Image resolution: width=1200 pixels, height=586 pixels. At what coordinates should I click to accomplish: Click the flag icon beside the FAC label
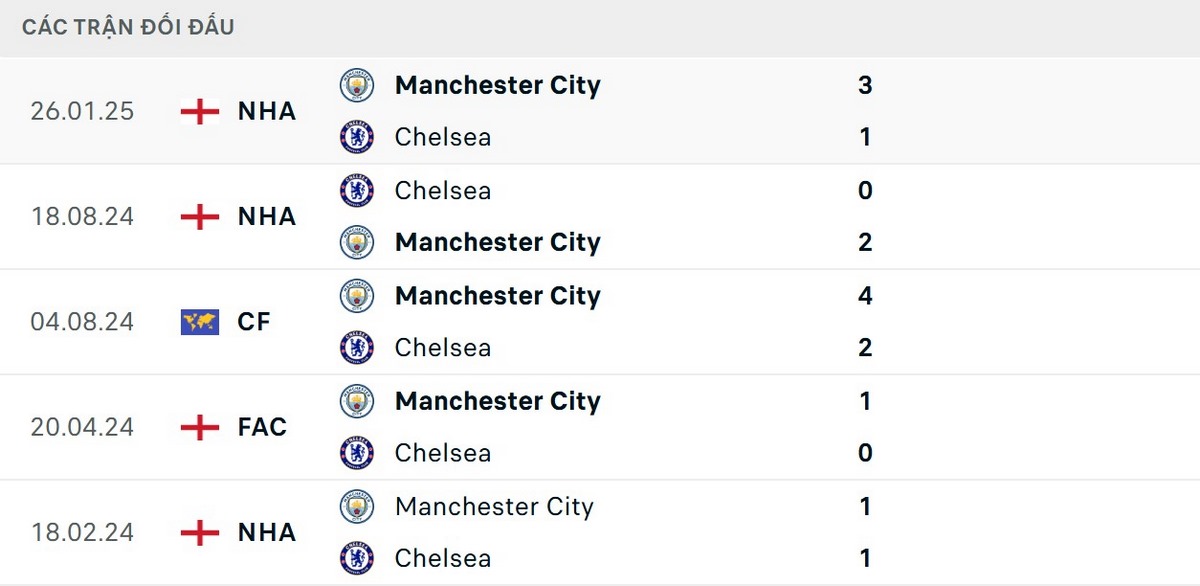pyautogui.click(x=200, y=427)
